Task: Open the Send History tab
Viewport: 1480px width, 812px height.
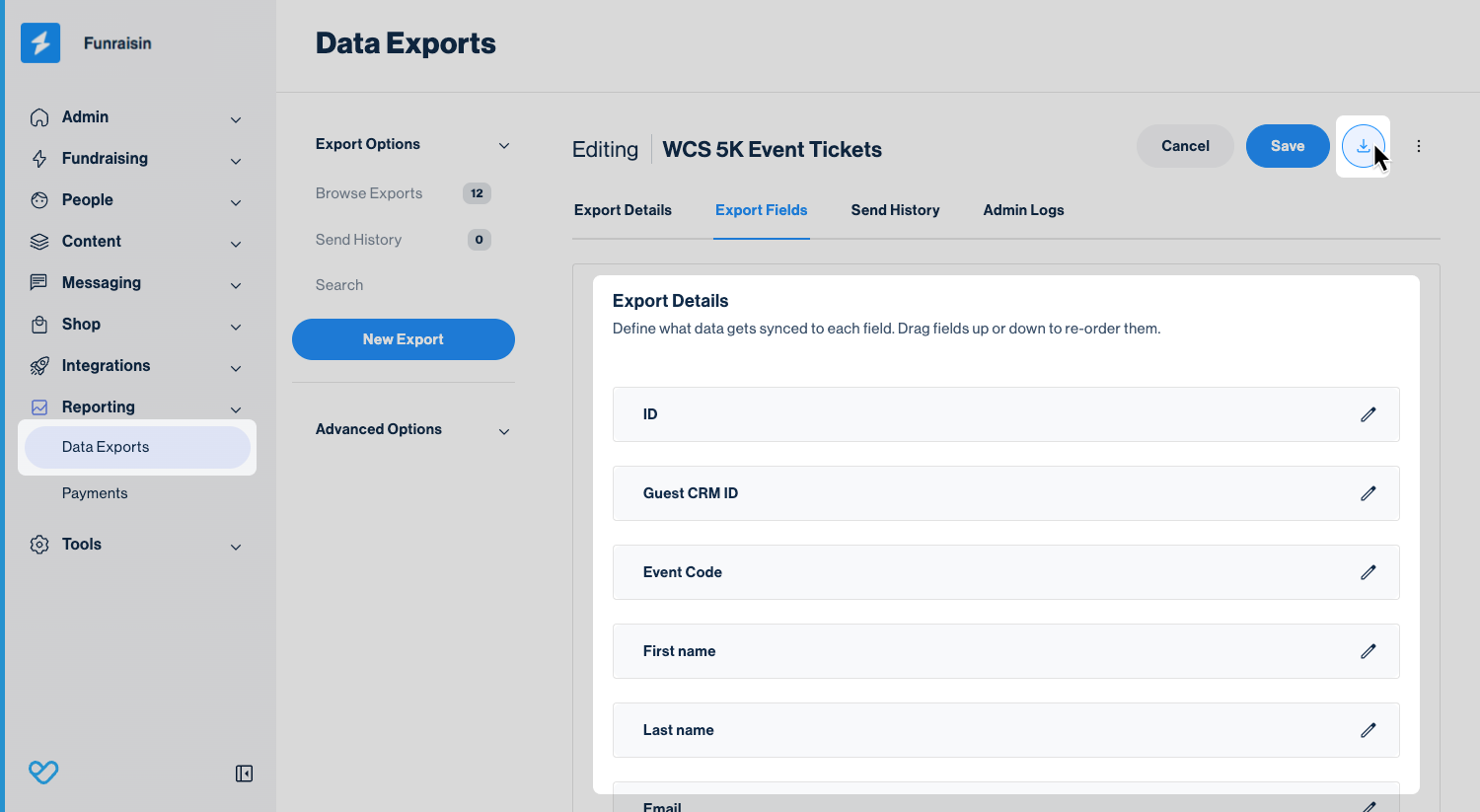Action: click(895, 210)
